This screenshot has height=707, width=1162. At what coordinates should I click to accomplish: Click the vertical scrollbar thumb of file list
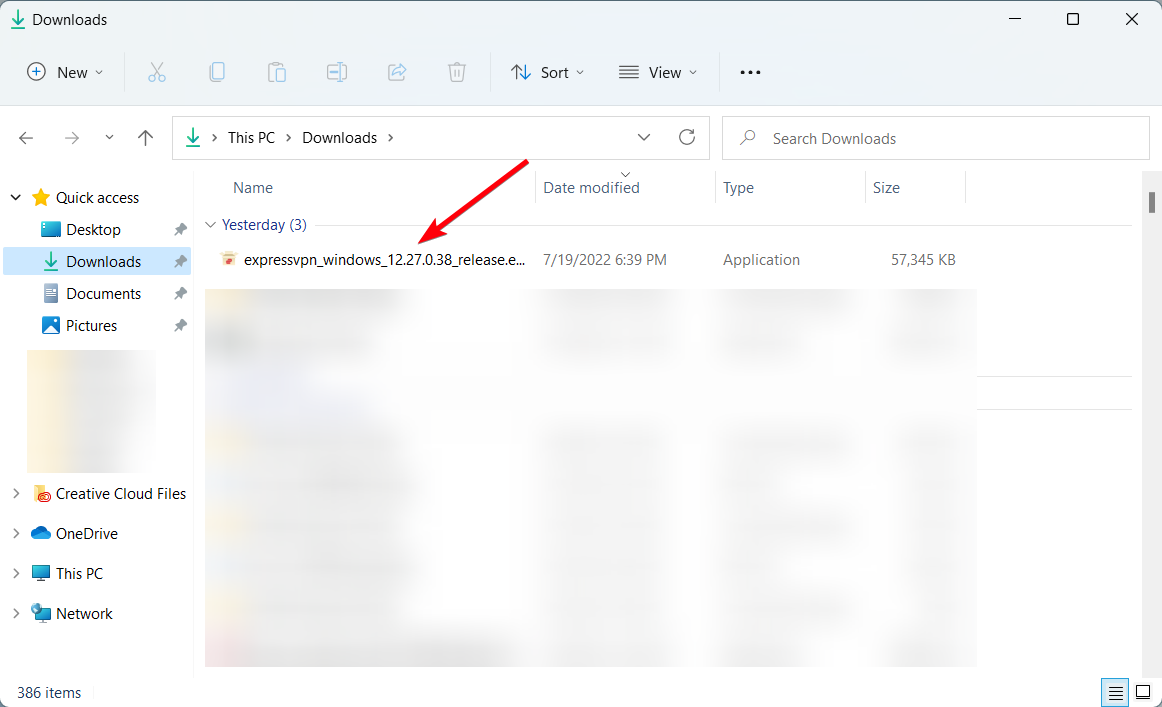pyautogui.click(x=1152, y=202)
